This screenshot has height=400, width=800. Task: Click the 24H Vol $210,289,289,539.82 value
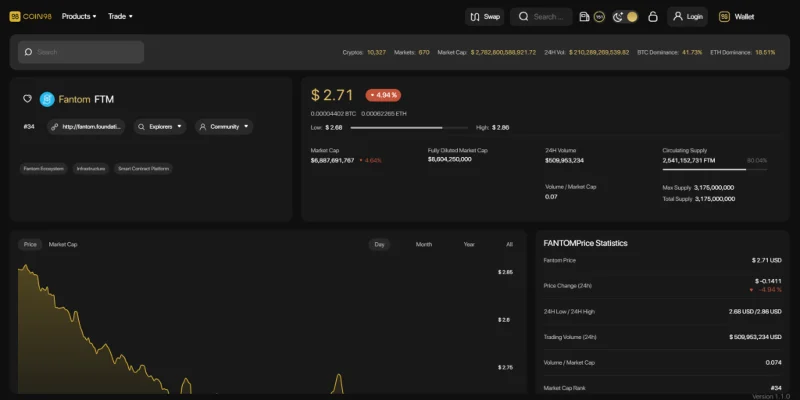click(x=599, y=52)
